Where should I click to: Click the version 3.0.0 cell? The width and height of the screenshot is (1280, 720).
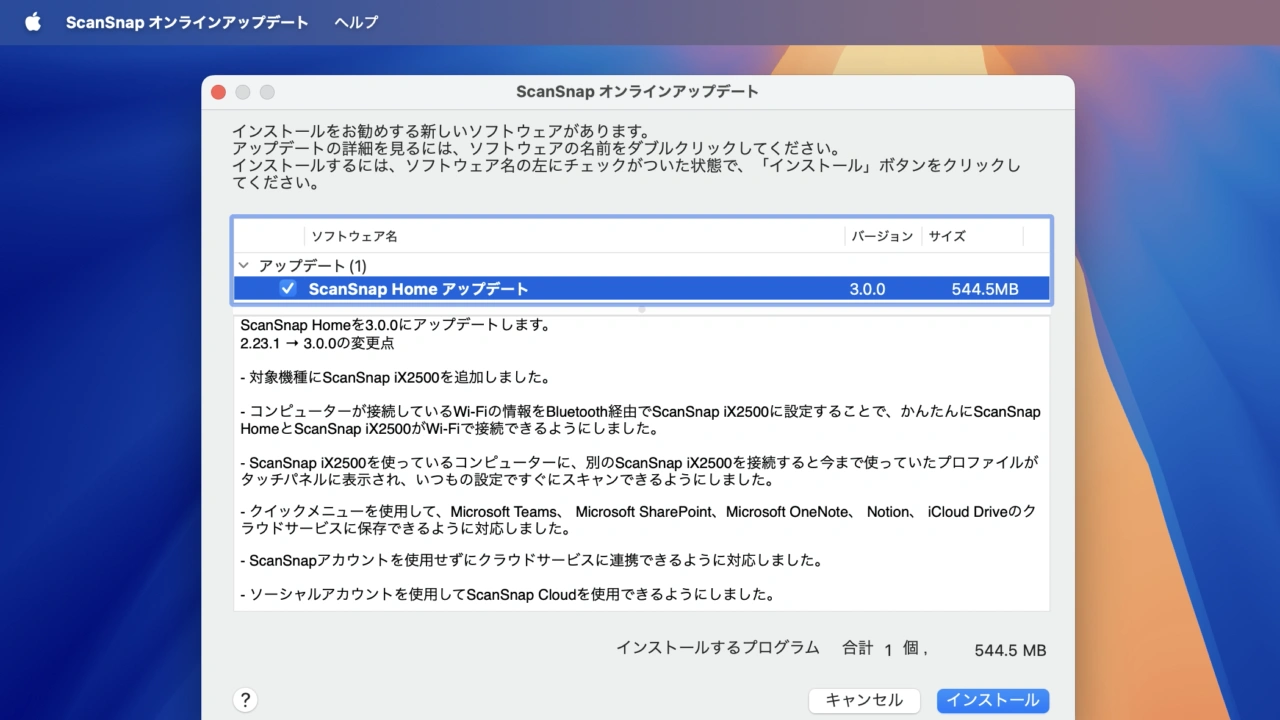(x=867, y=289)
